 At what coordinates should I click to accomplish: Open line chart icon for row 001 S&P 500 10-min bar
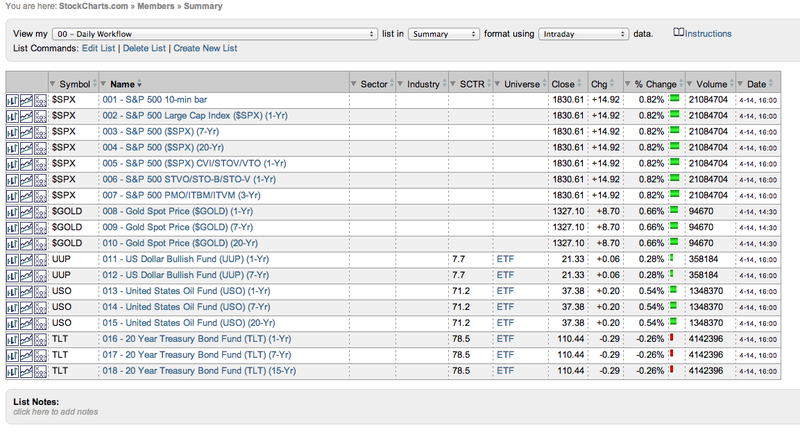tap(26, 100)
